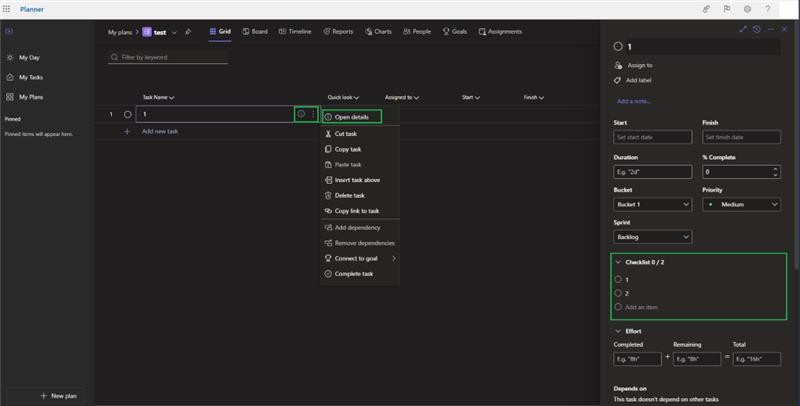Open the settings gear in header
This screenshot has height=406, width=800.
(747, 9)
